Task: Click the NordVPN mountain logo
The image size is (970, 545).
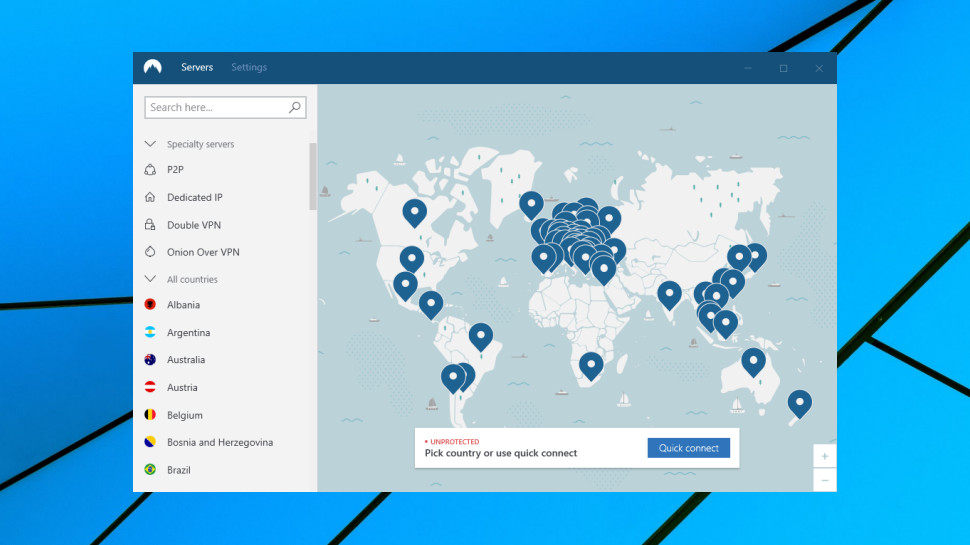Action: 153,67
